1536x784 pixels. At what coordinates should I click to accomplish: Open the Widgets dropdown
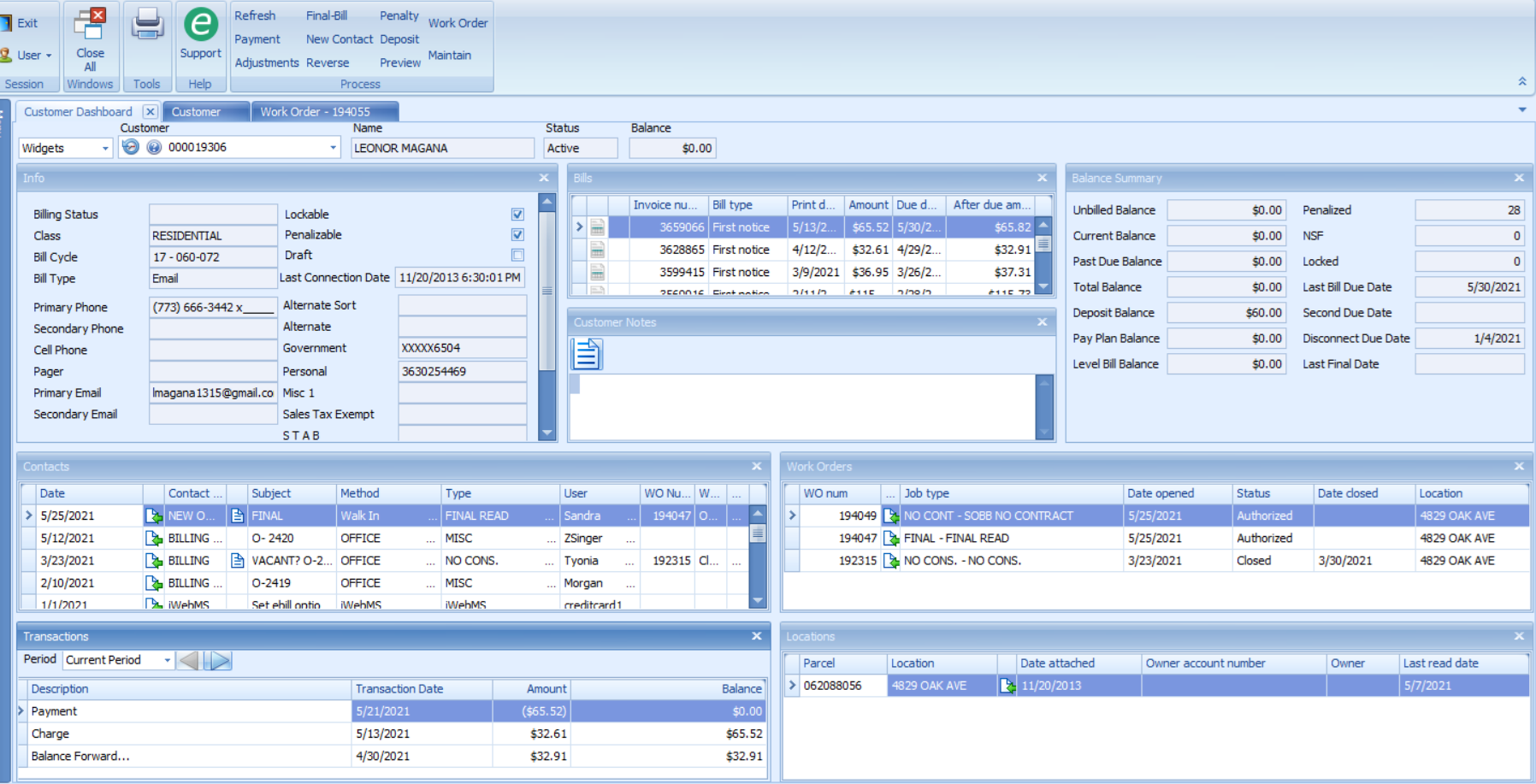(103, 147)
